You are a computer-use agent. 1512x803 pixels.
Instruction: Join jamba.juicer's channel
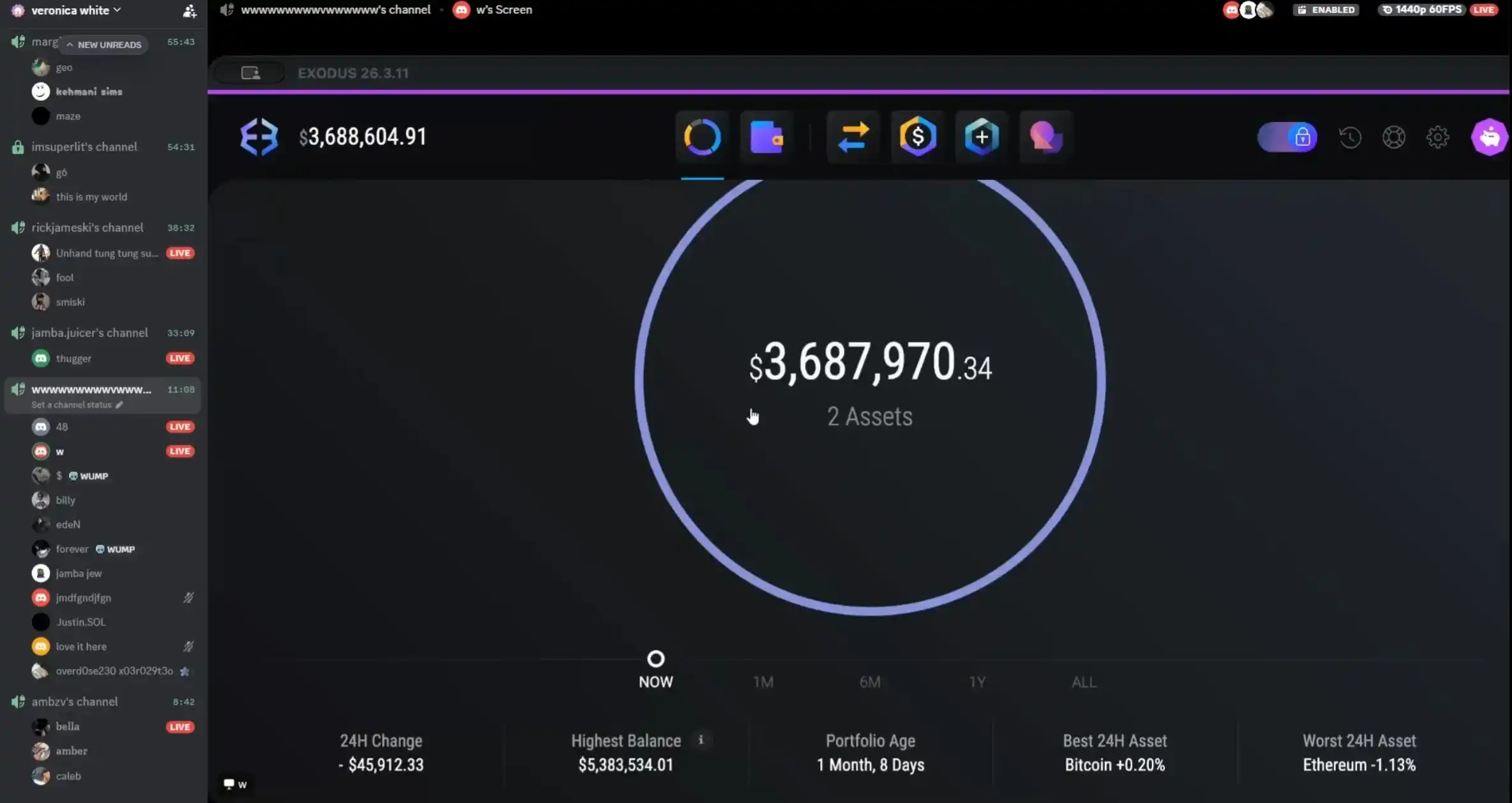tap(89, 333)
